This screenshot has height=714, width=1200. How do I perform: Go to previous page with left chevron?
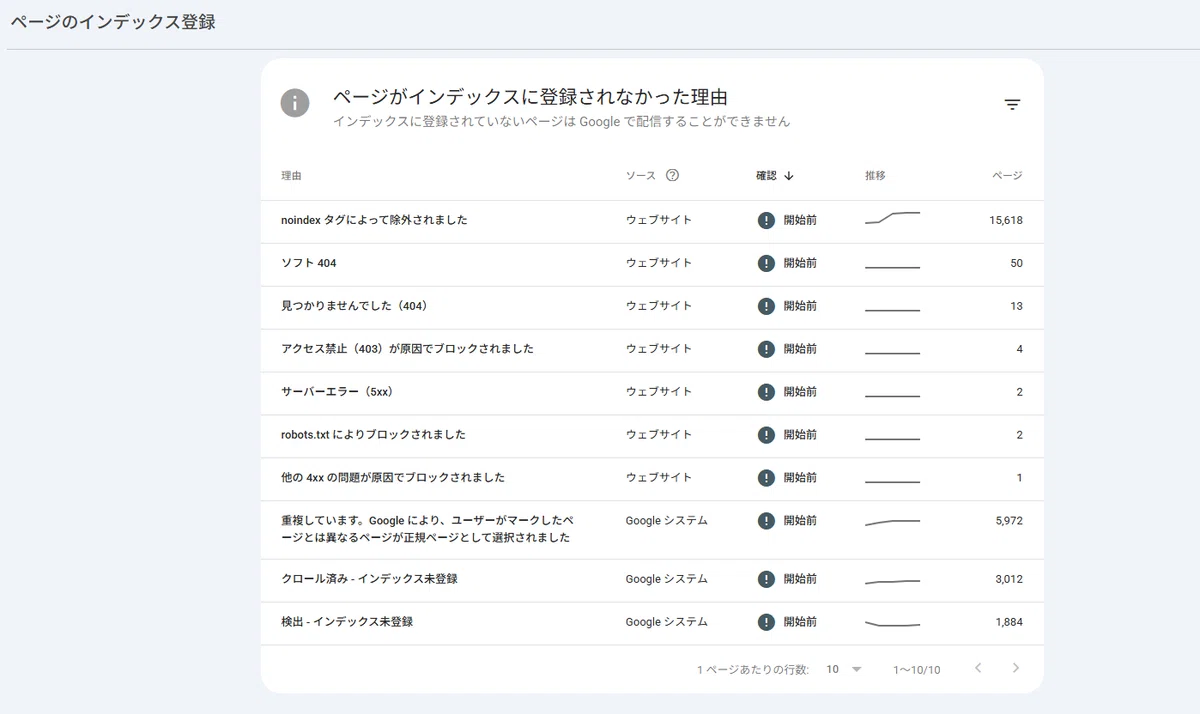pyautogui.click(x=978, y=668)
